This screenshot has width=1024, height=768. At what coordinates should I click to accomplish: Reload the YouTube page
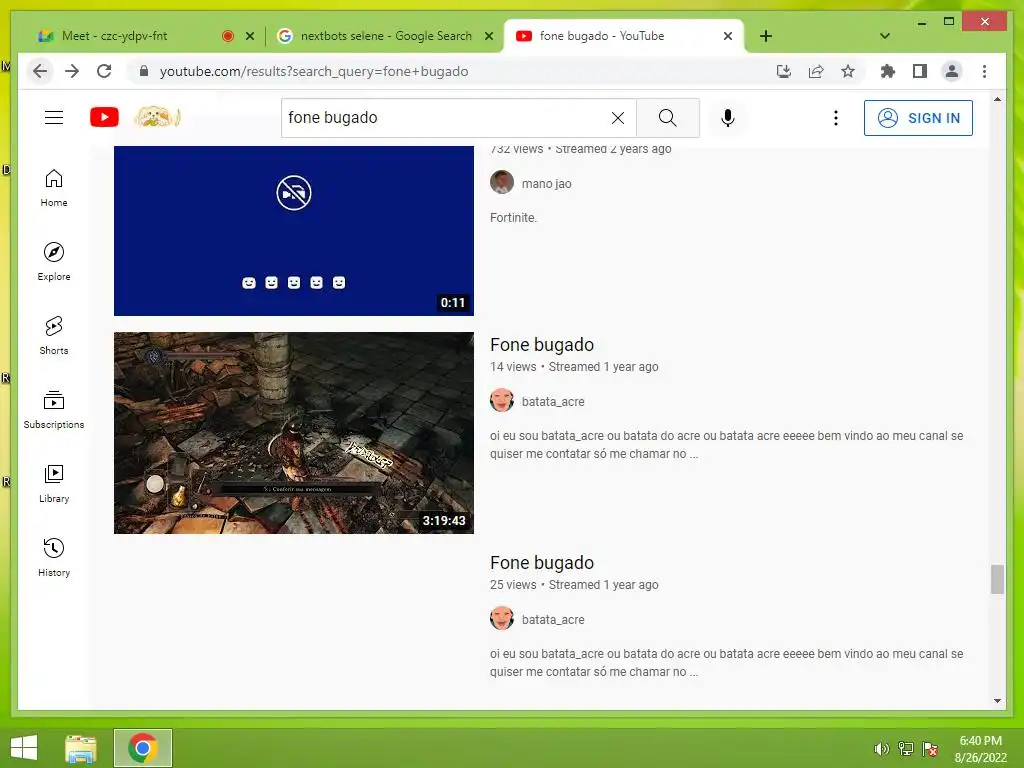pyautogui.click(x=104, y=71)
